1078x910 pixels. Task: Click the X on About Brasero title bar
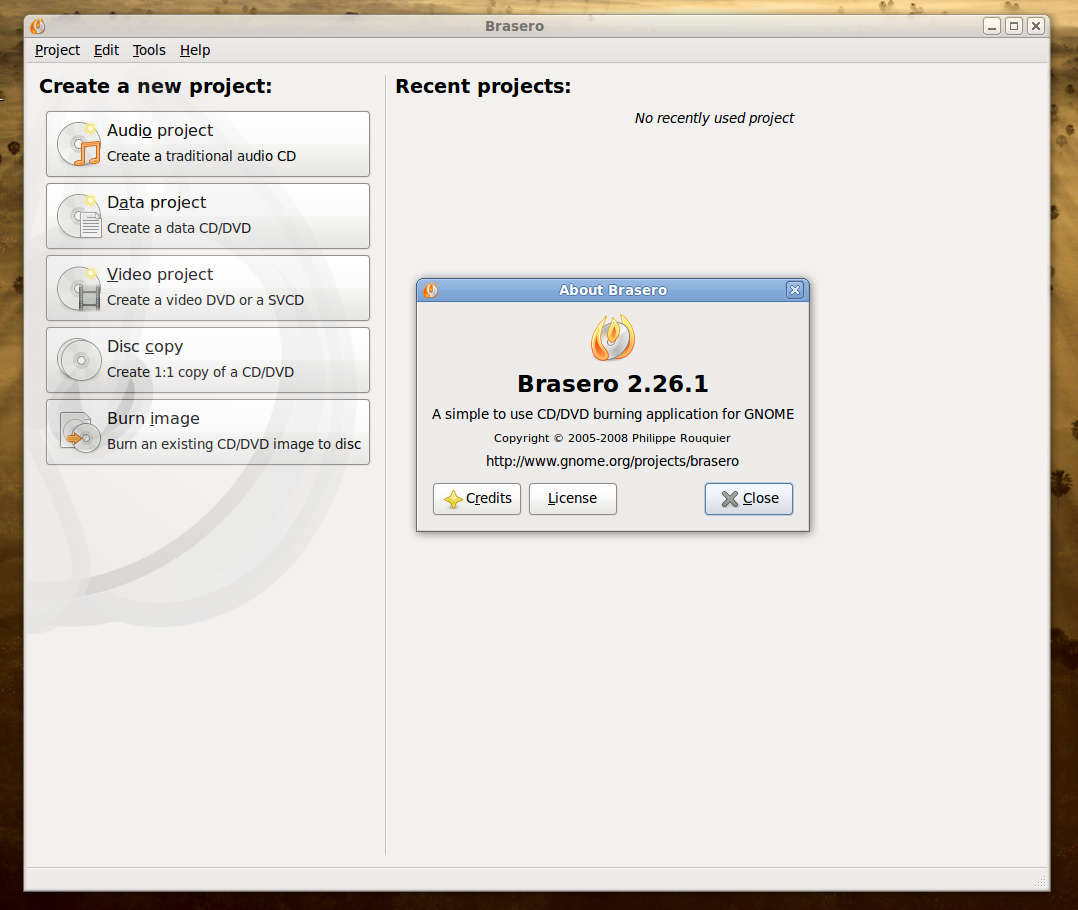pyautogui.click(x=795, y=290)
